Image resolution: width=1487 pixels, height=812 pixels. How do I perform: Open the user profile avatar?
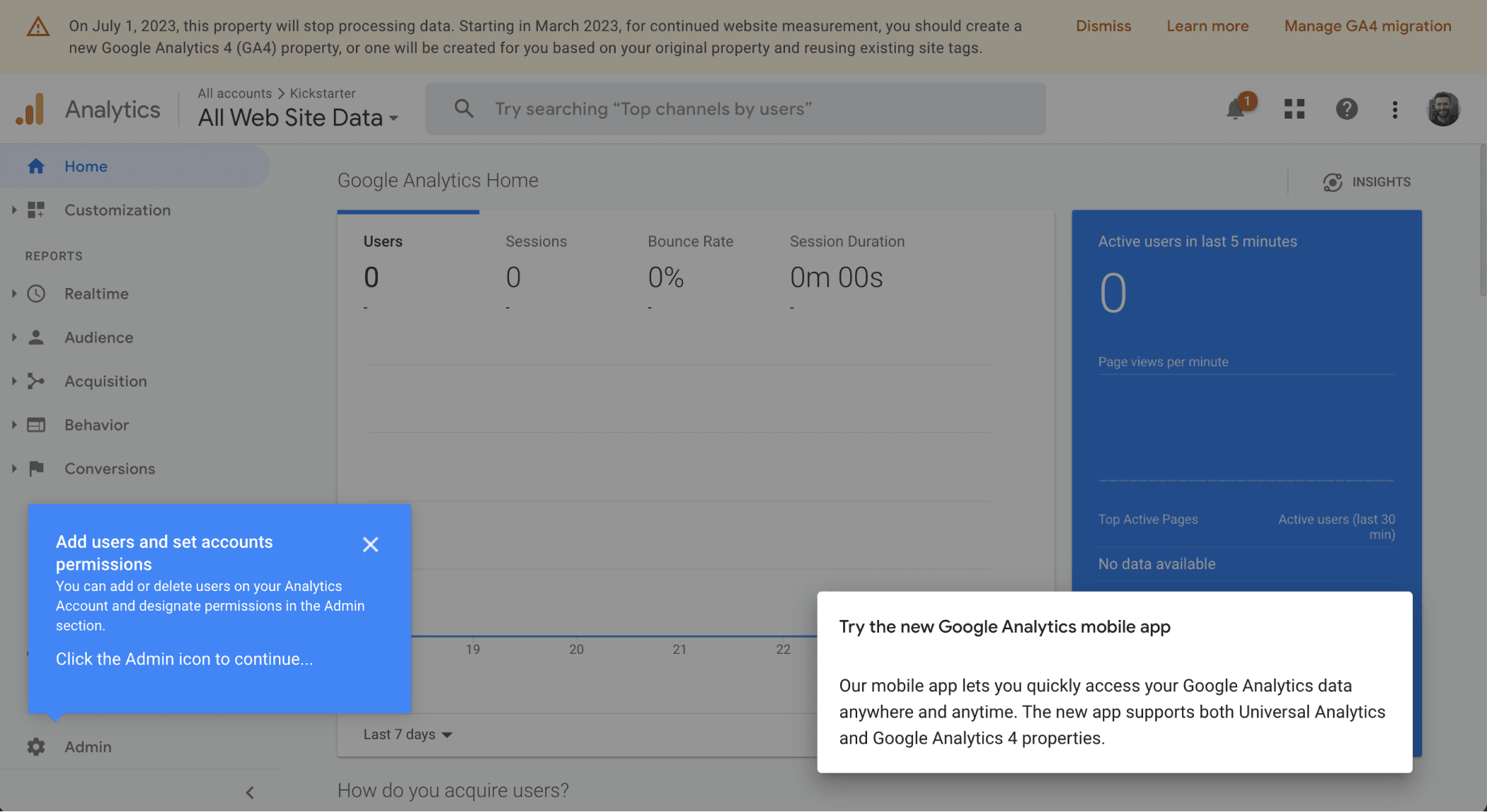pos(1443,109)
